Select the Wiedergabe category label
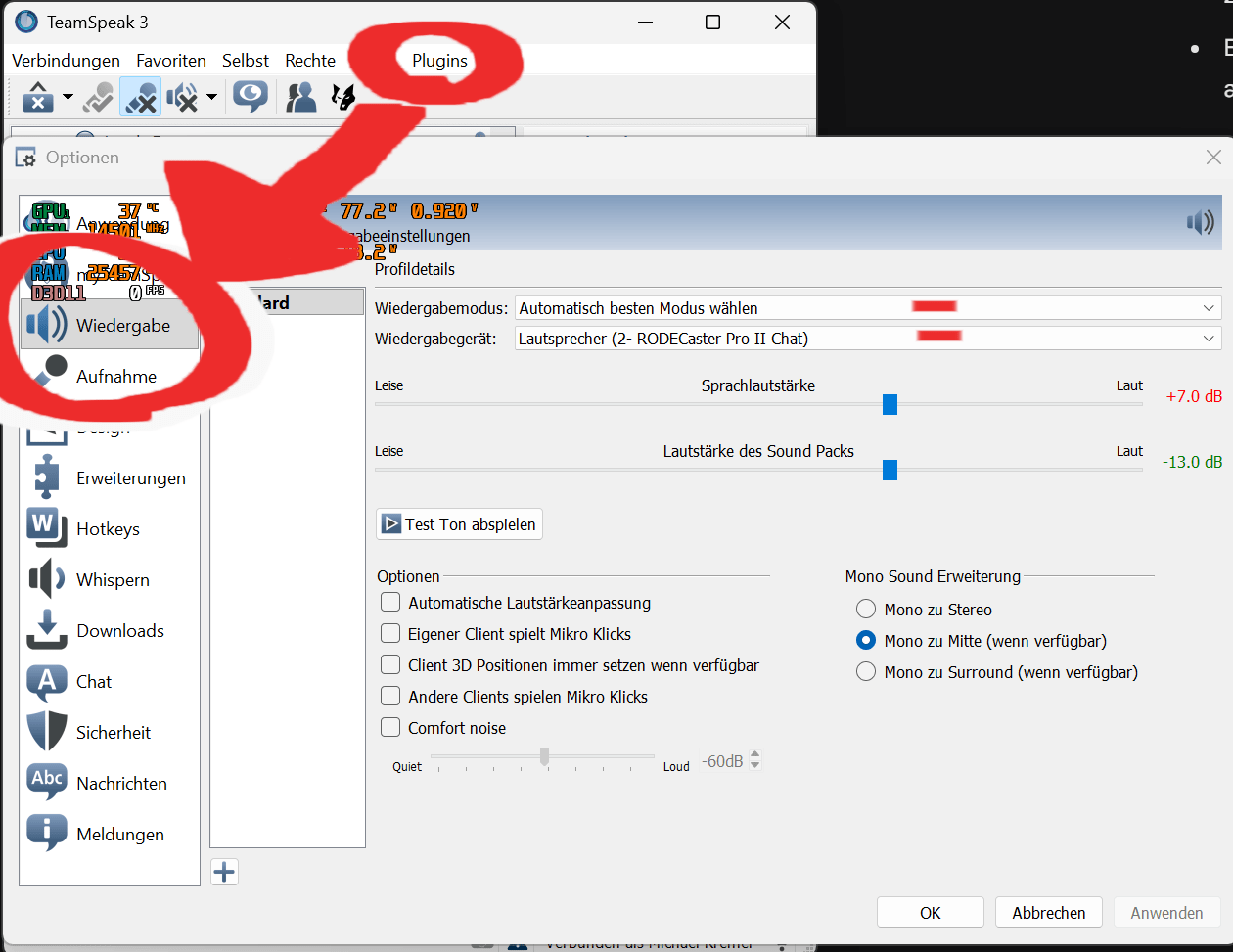This screenshot has height=952, width=1233. [123, 326]
